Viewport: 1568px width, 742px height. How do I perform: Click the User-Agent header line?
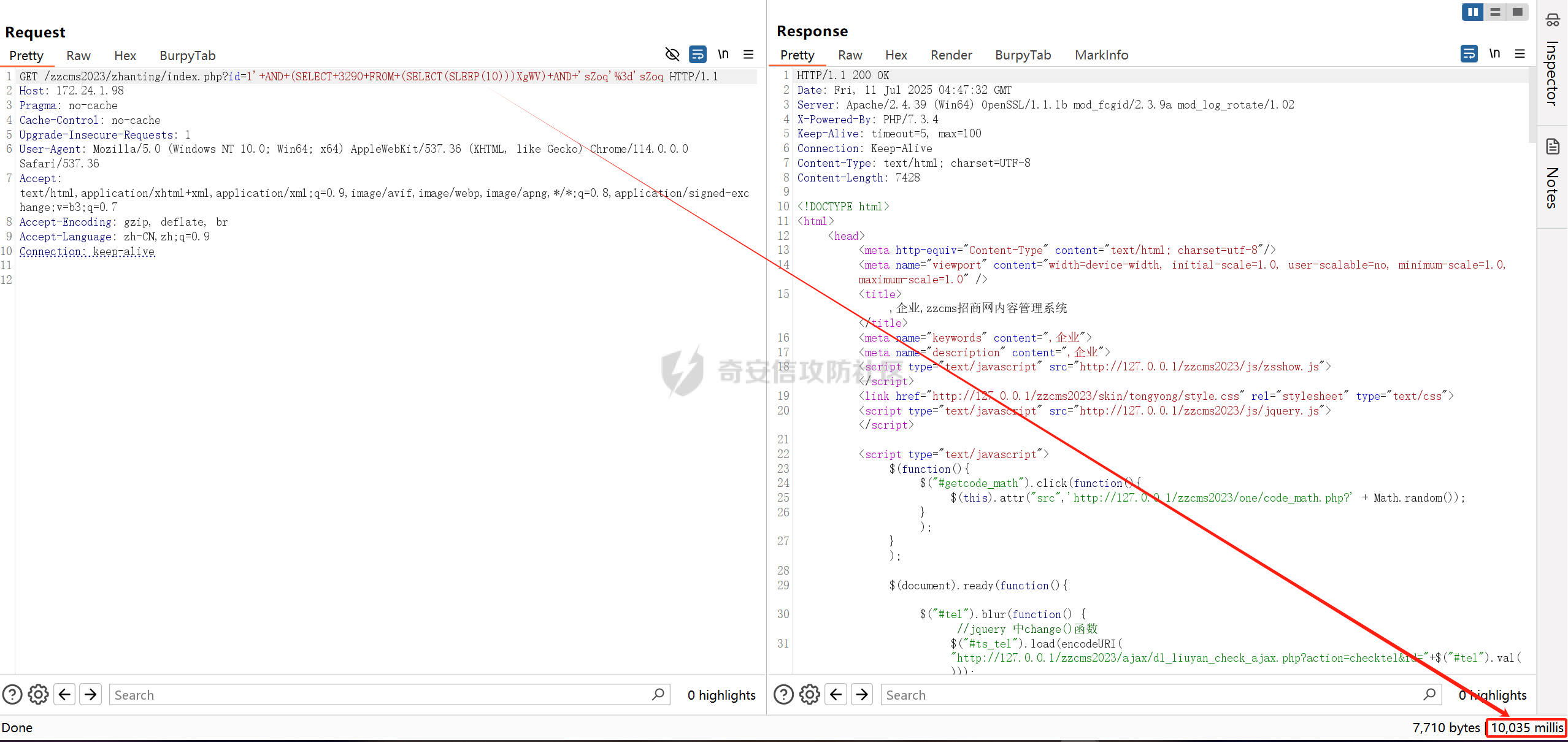pyautogui.click(x=353, y=156)
